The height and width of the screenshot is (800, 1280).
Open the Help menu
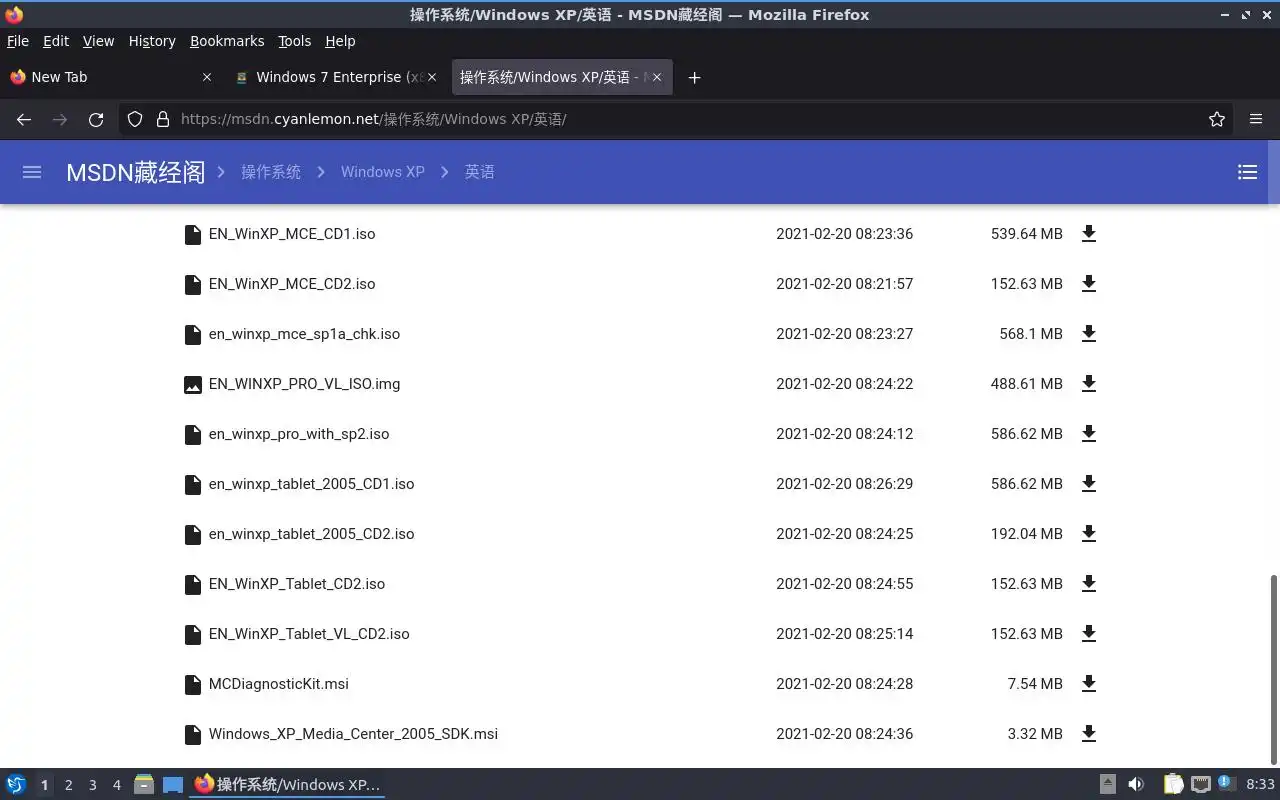340,41
